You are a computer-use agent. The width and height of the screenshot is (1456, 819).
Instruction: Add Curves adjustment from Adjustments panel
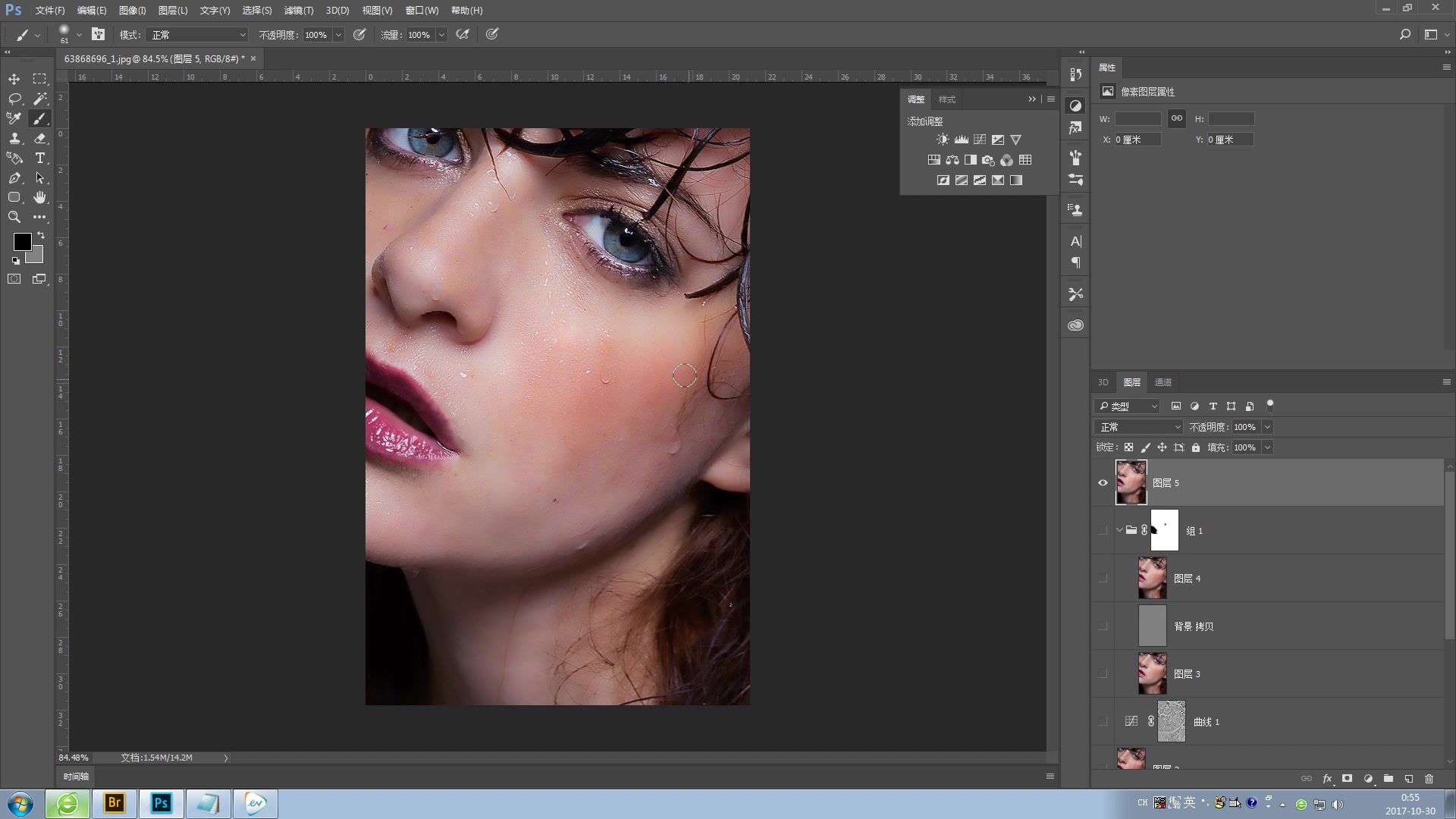click(x=980, y=140)
